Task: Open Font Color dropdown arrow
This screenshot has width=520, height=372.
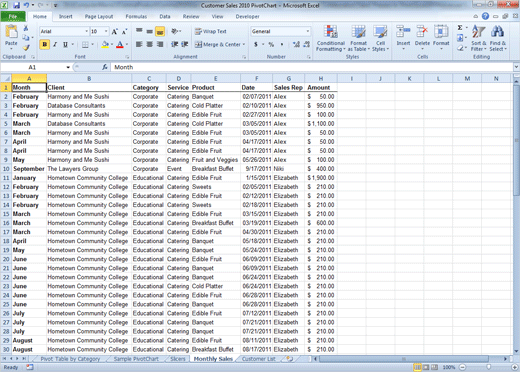Action: [126, 44]
